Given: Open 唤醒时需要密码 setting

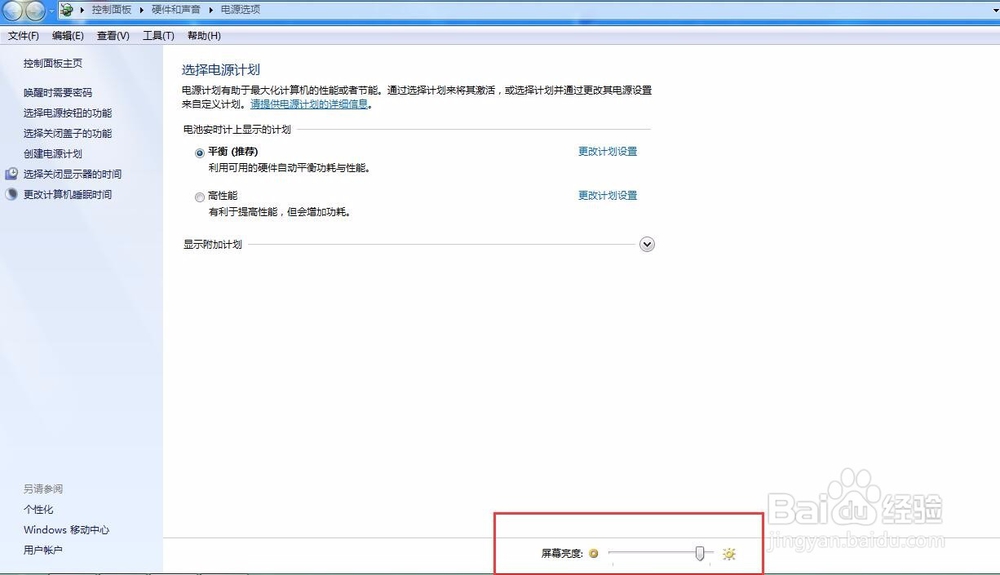Looking at the screenshot, I should pyautogui.click(x=57, y=92).
